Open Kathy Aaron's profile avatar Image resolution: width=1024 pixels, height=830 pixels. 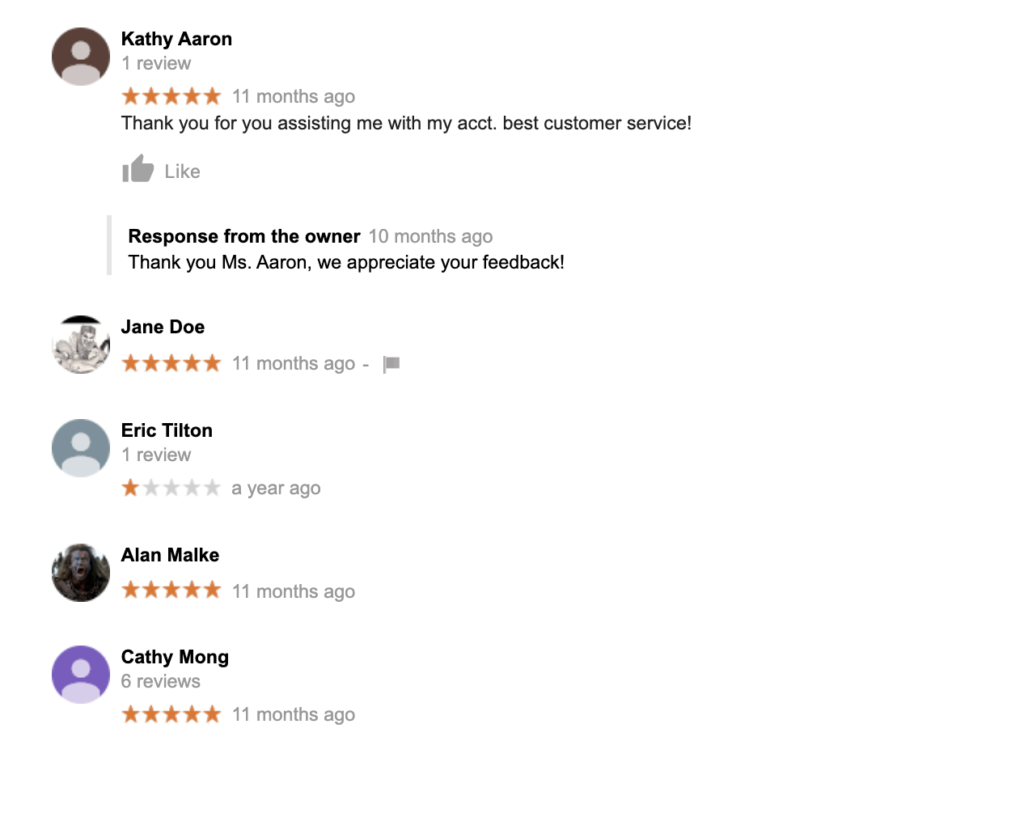tap(81, 56)
